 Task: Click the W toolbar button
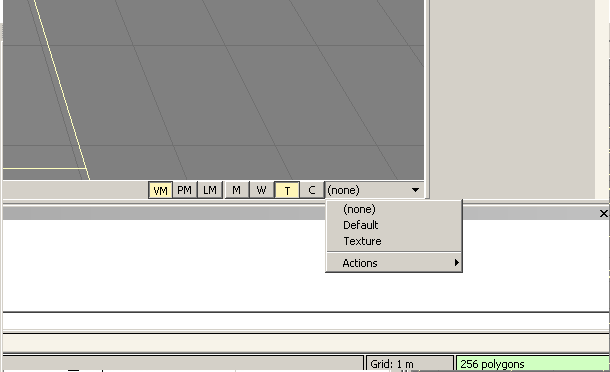click(261, 190)
